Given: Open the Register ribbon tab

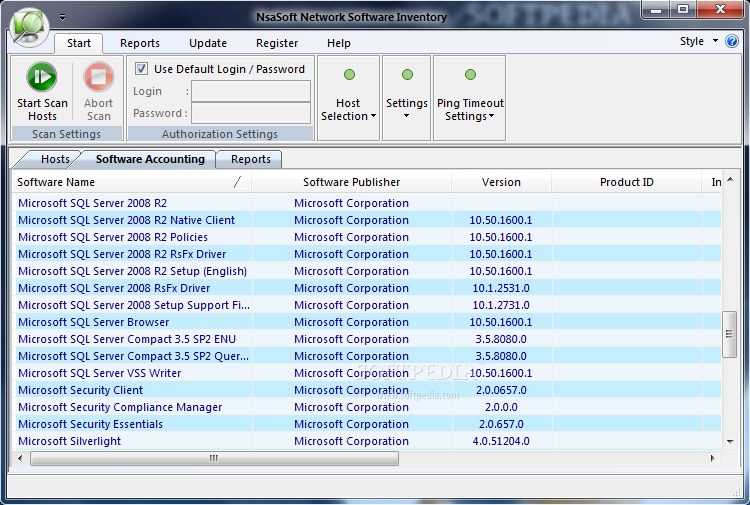Looking at the screenshot, I should (x=277, y=43).
